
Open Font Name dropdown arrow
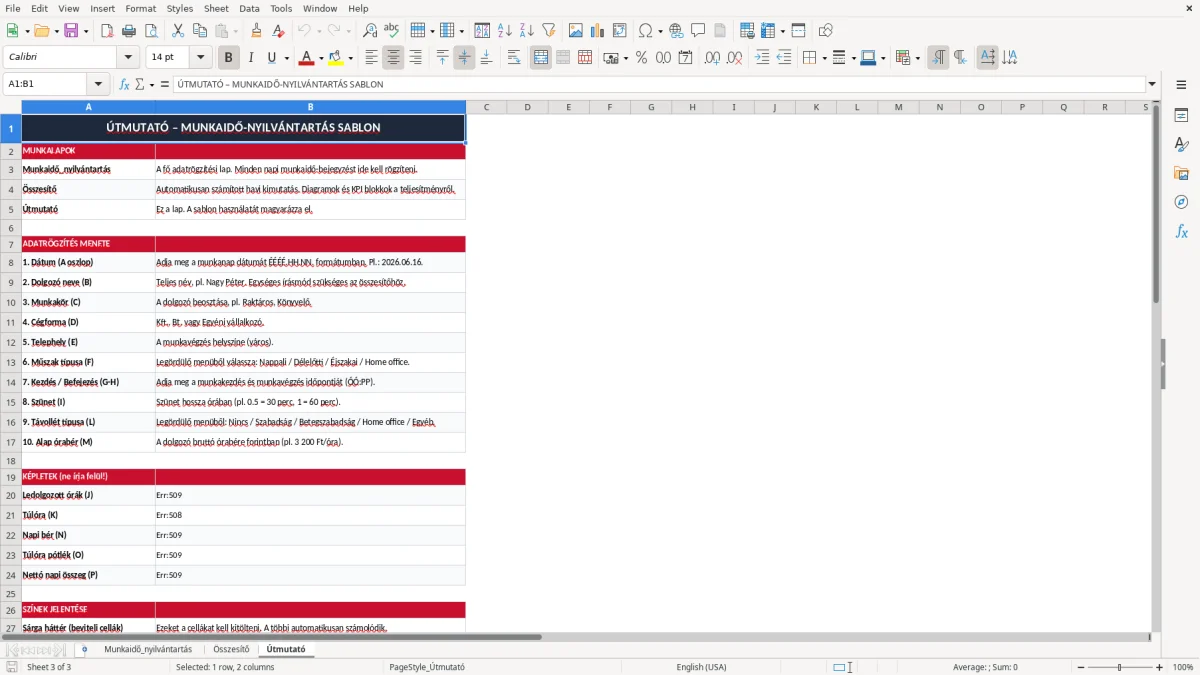click(127, 58)
